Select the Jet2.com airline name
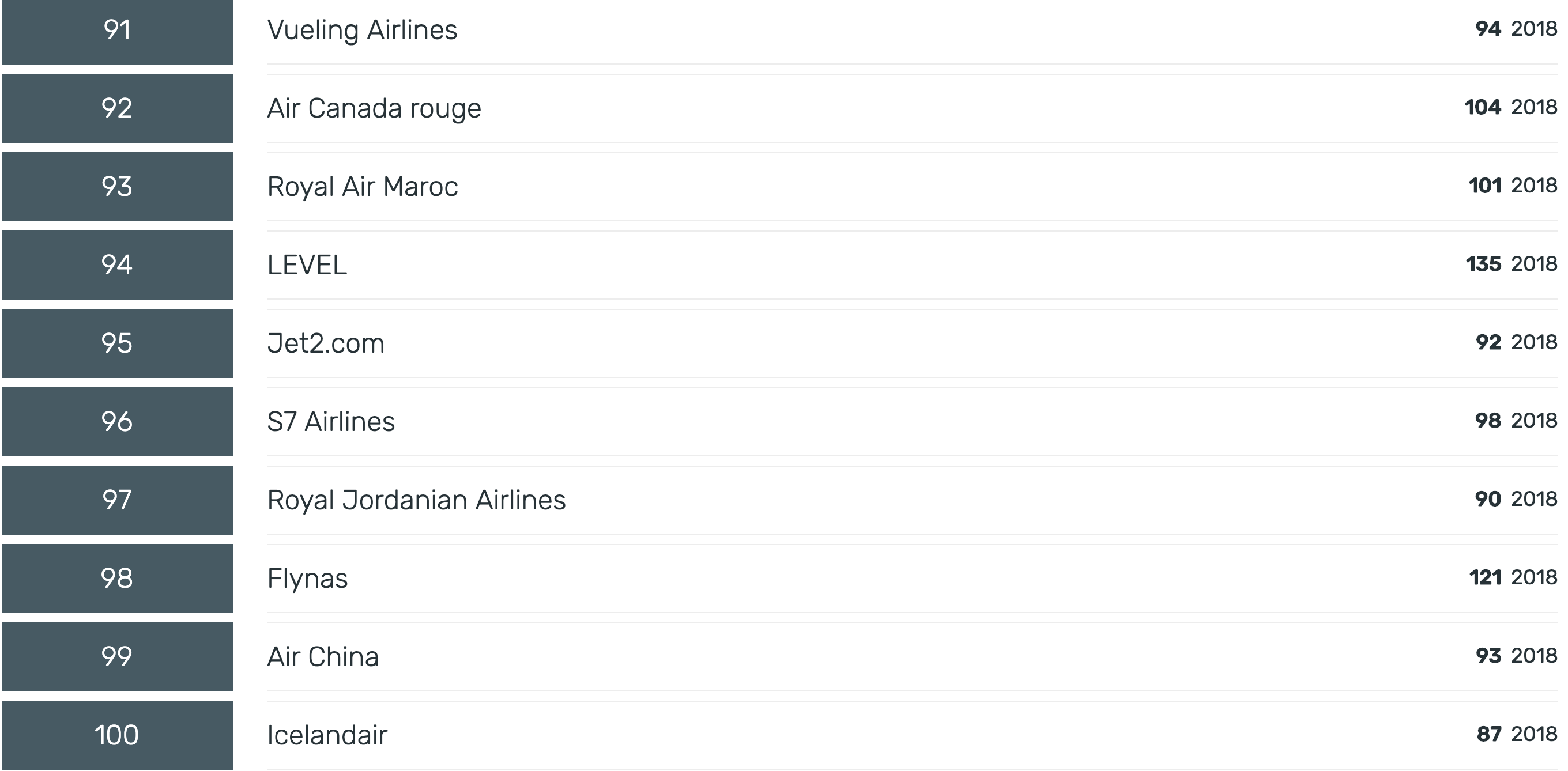Image resolution: width=1568 pixels, height=771 pixels. tap(326, 343)
